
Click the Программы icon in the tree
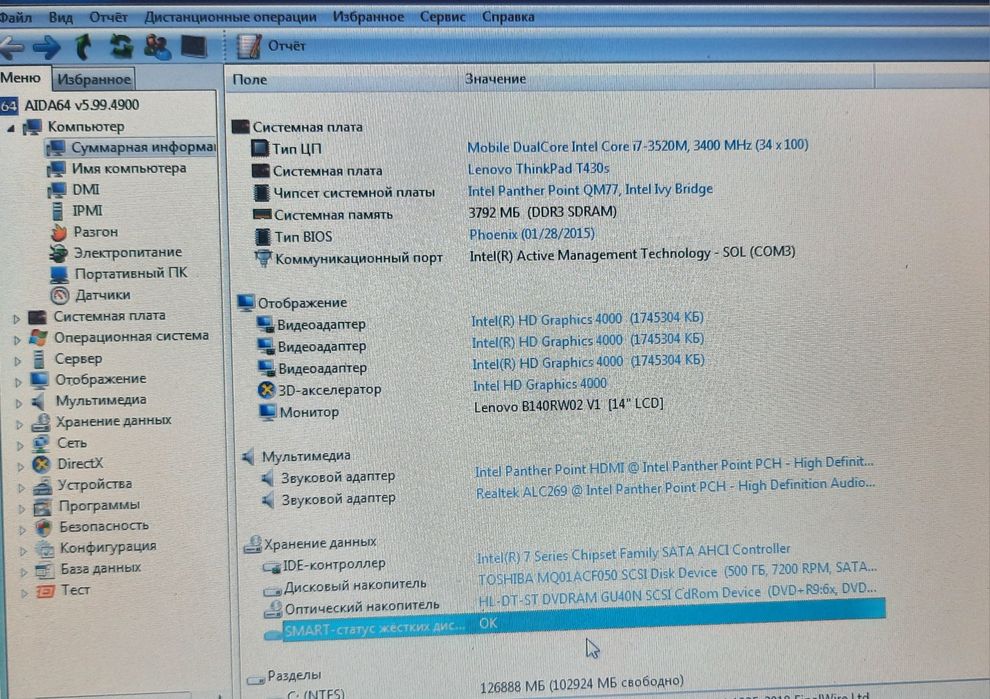click(43, 506)
